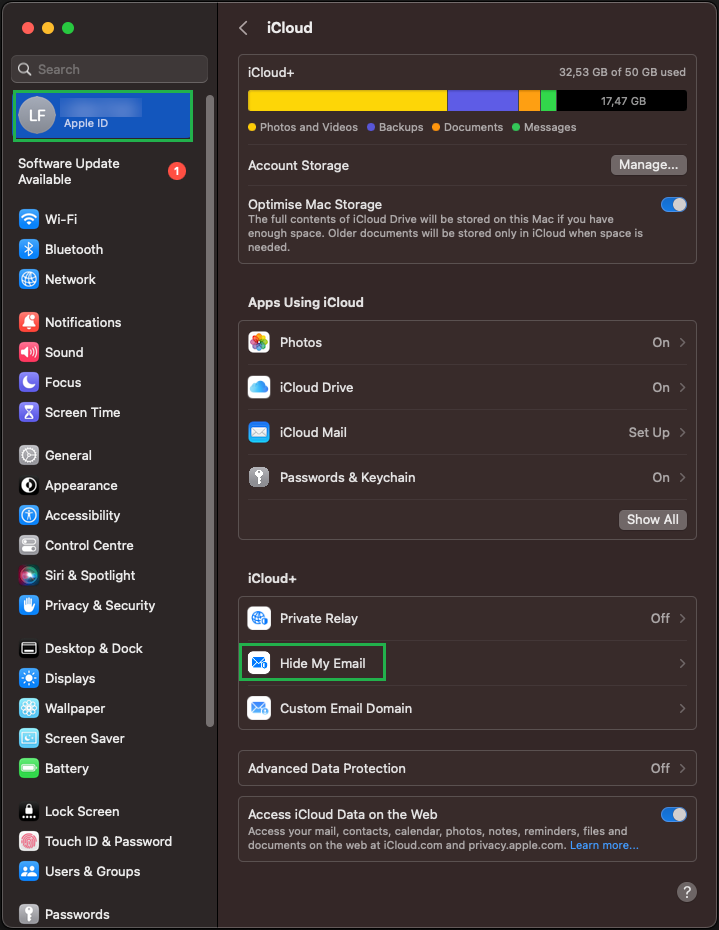719x930 pixels.
Task: Click yellow Photos and Videos storage segment
Action: (x=347, y=100)
